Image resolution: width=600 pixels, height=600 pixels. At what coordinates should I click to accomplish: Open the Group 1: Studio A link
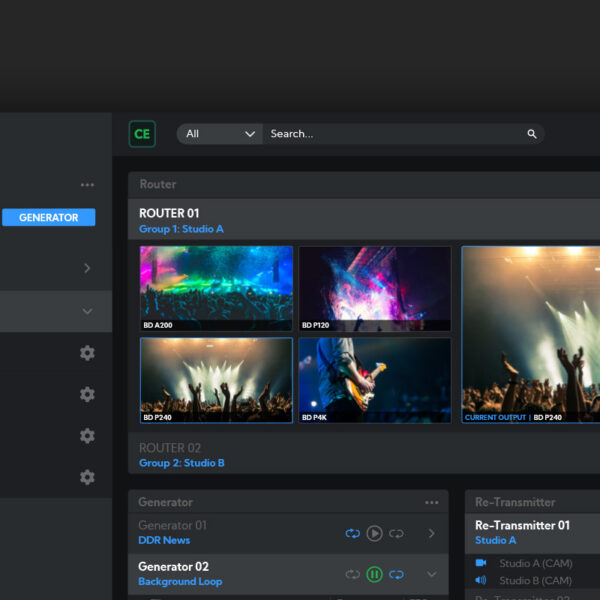(181, 229)
